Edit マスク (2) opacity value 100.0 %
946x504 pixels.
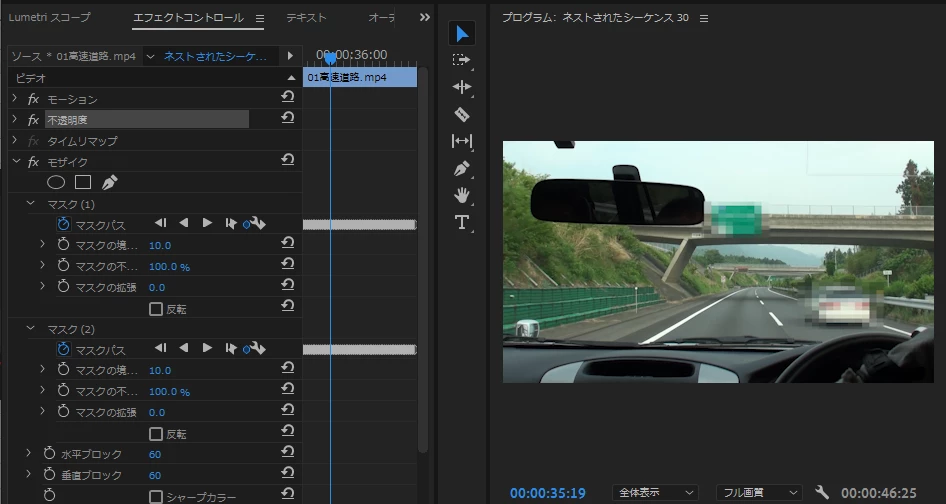[170, 391]
